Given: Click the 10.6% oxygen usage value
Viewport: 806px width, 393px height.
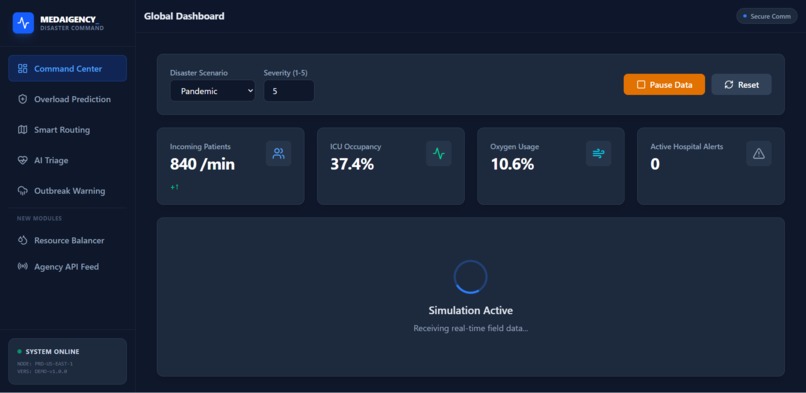Looking at the screenshot, I should pos(512,164).
